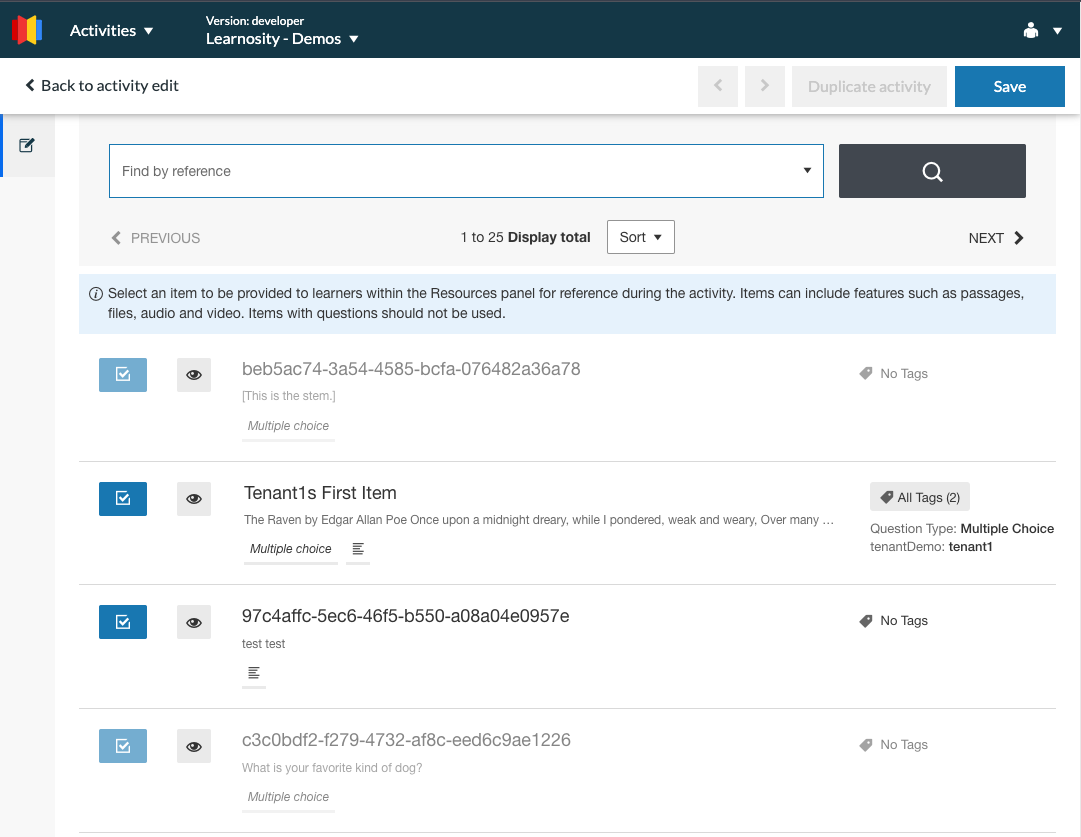Open the Activities menu
Screen dimensions: 1081x837
coord(108,29)
